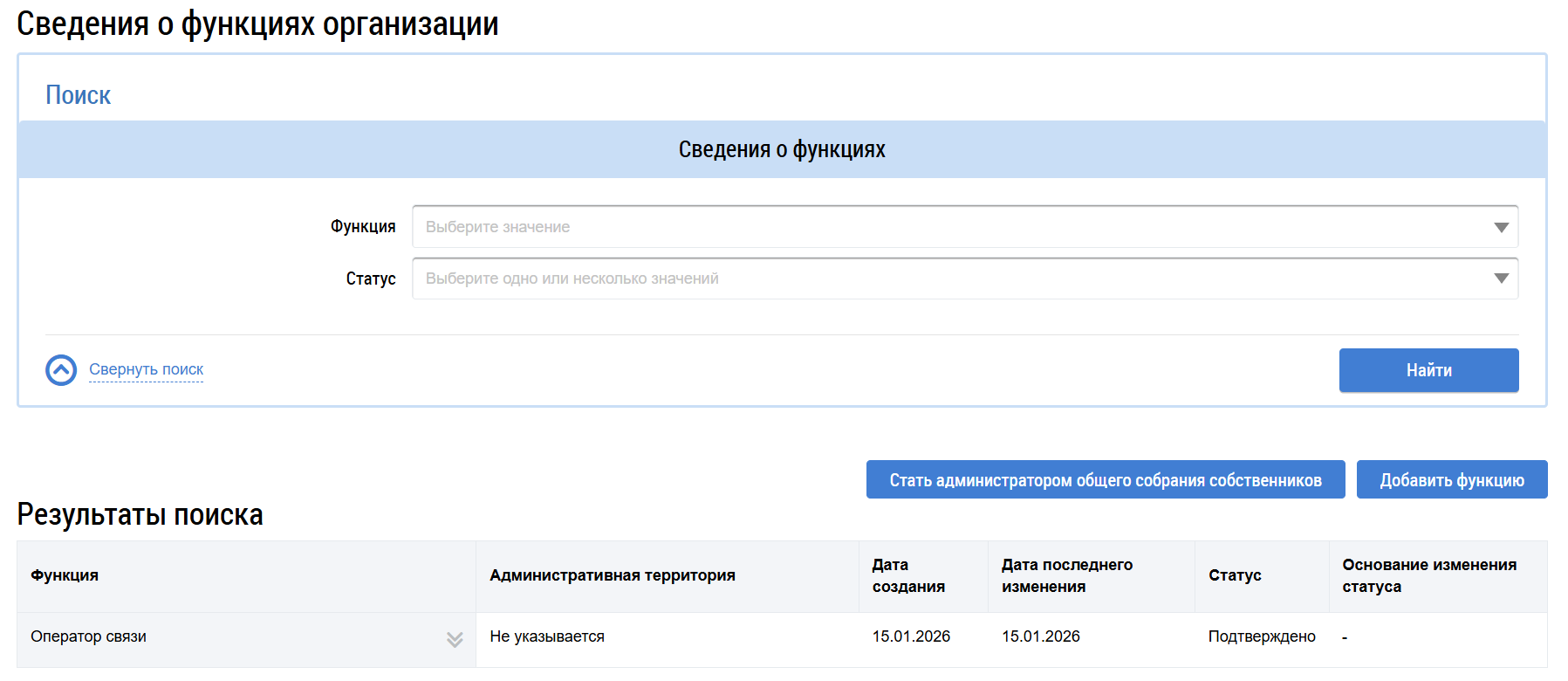
Task: Expand the Оператор связи row double-chevron
Action: [x=455, y=639]
